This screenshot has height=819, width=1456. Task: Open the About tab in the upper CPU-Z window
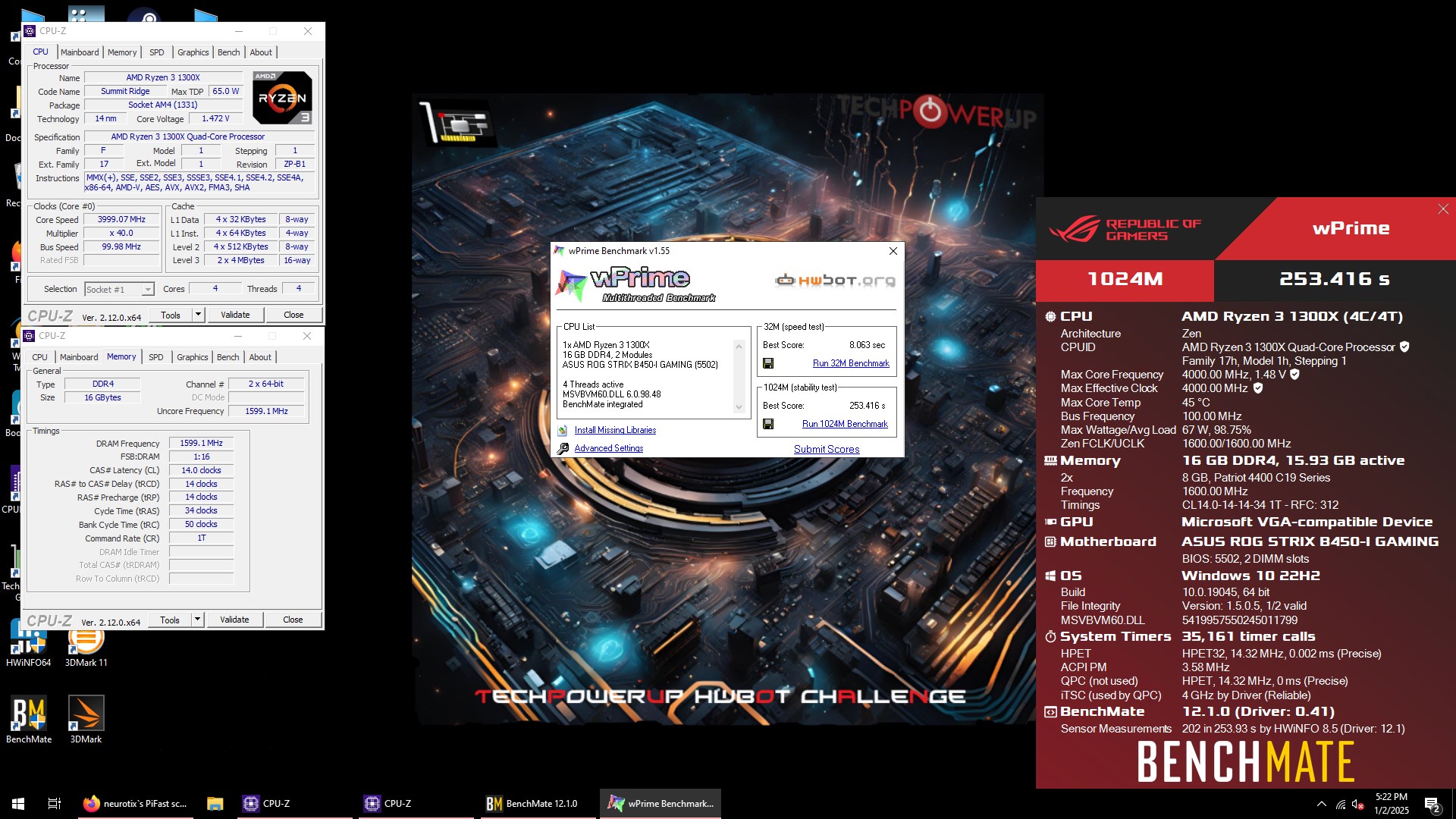click(x=261, y=52)
